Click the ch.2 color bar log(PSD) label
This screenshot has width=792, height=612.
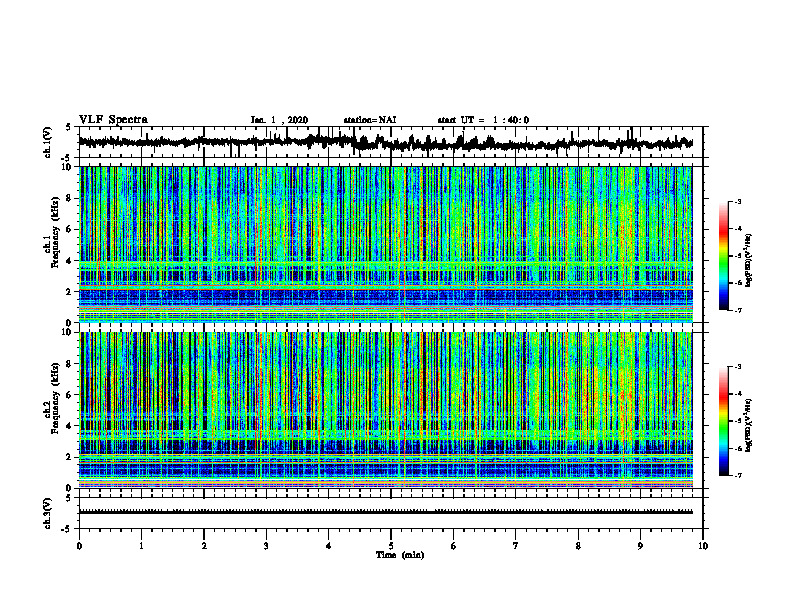(749, 425)
